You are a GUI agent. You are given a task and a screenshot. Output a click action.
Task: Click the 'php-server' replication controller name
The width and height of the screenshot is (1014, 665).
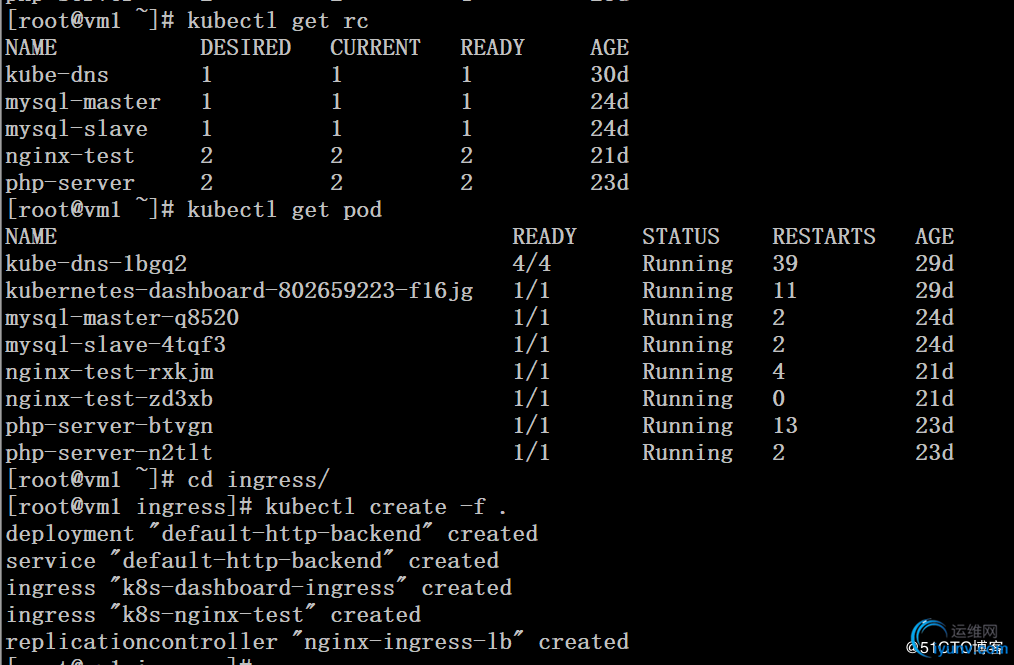pos(70,183)
